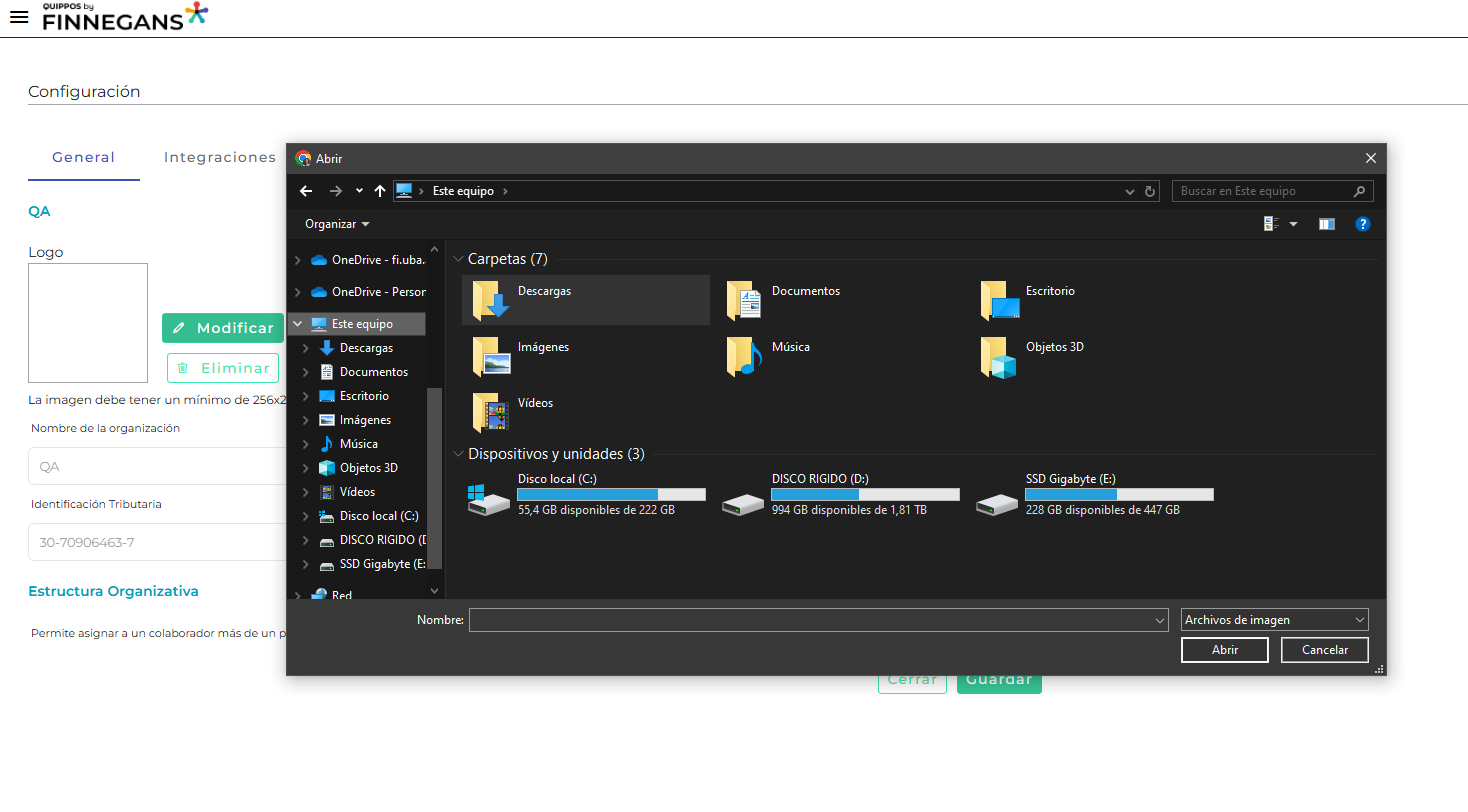Switch to the Integraciones tab
This screenshot has width=1468, height=812.
tap(220, 157)
